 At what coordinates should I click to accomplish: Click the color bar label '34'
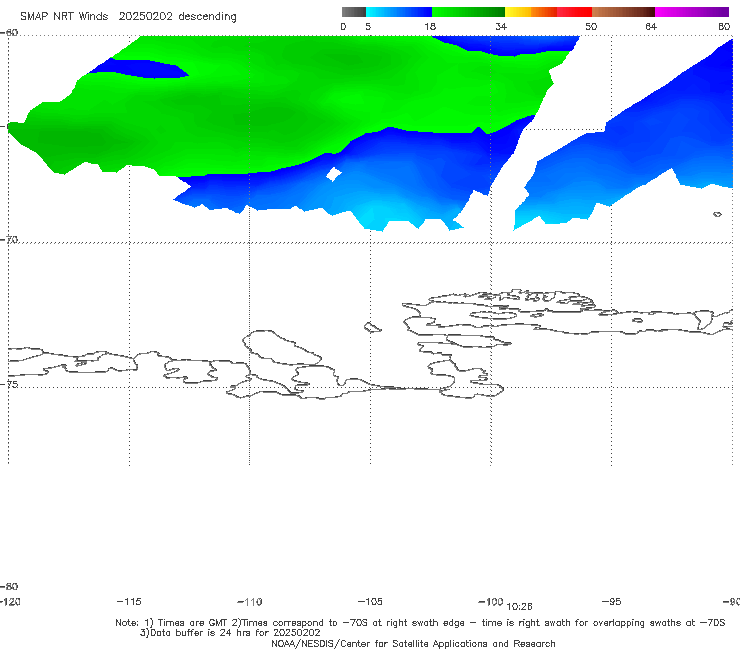pyautogui.click(x=501, y=26)
